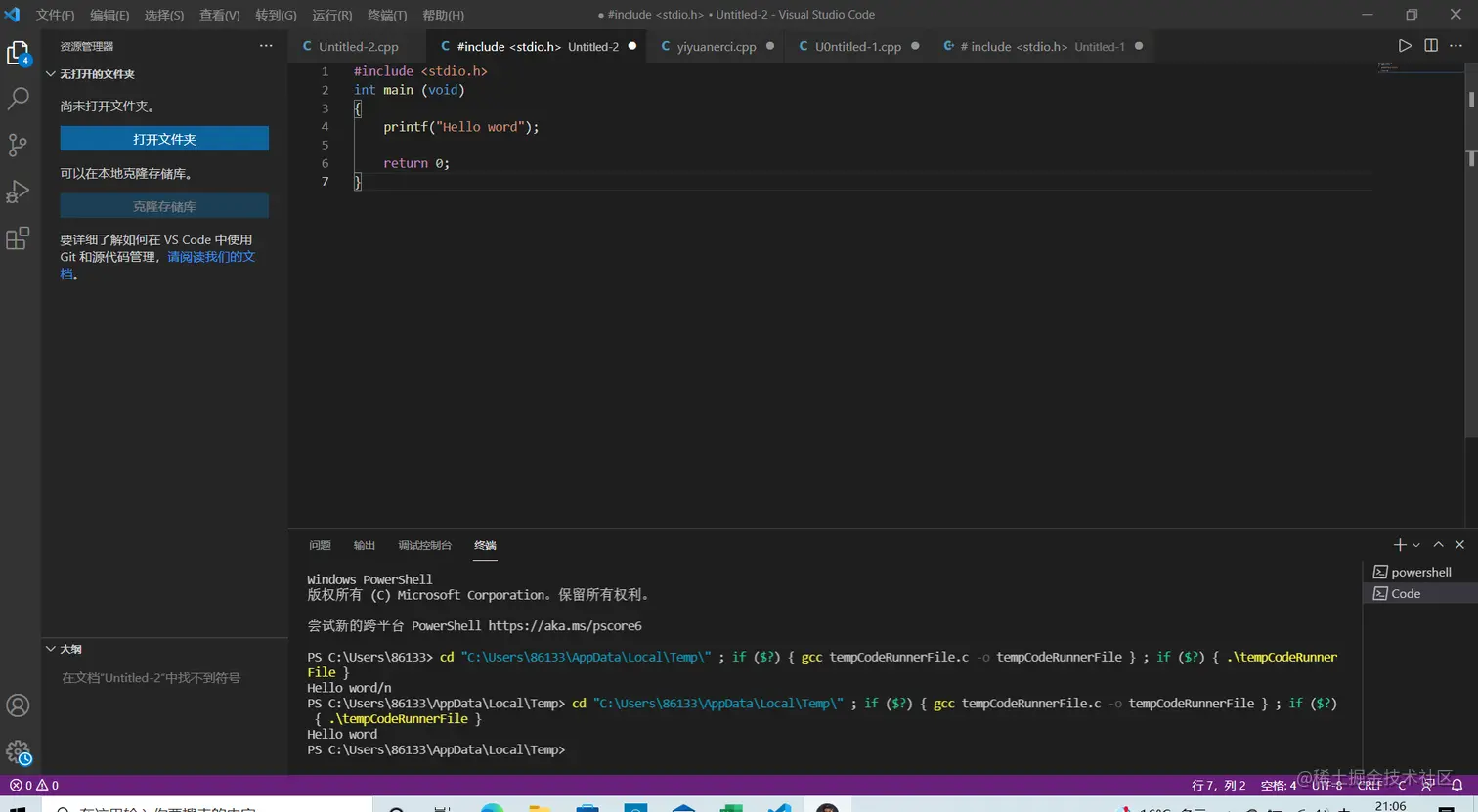
Task: Open the Manage gear icon
Action: 18,752
